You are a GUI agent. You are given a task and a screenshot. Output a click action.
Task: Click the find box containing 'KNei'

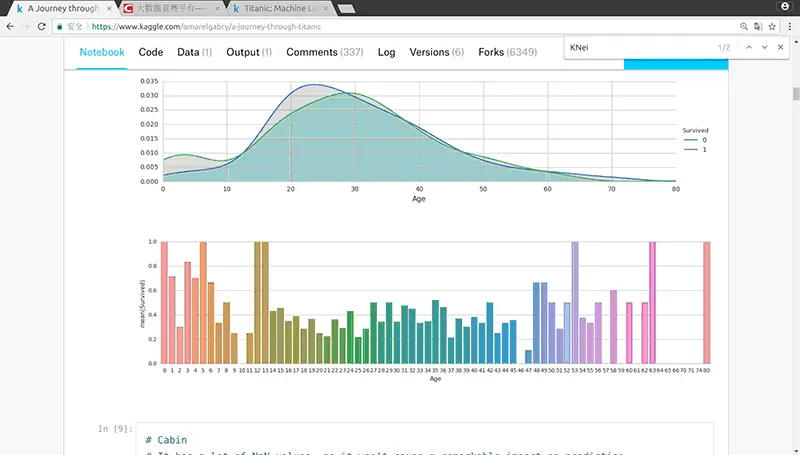640,47
